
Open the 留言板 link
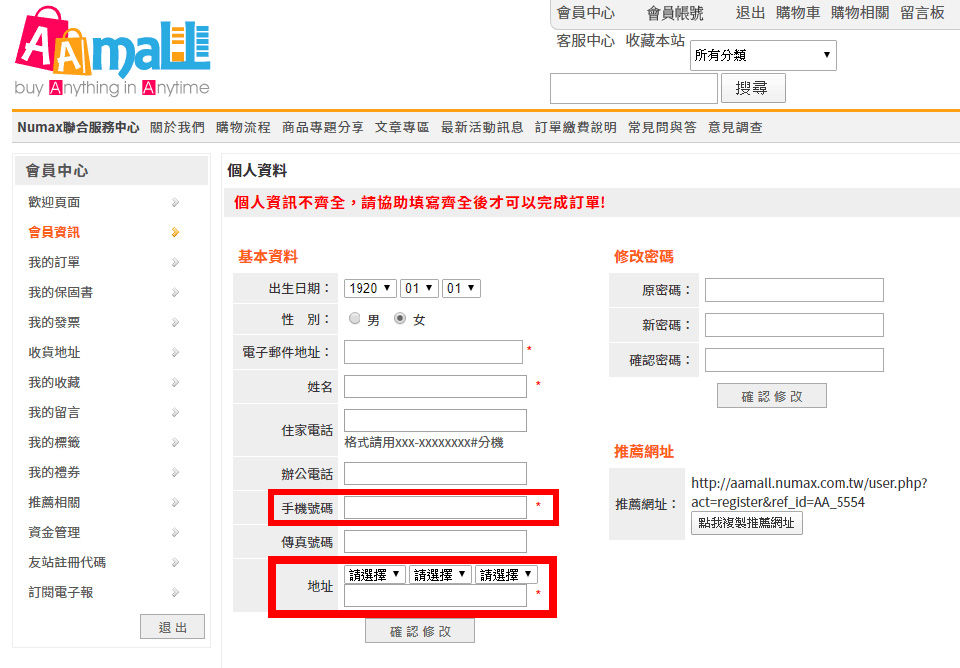pyautogui.click(x=922, y=13)
